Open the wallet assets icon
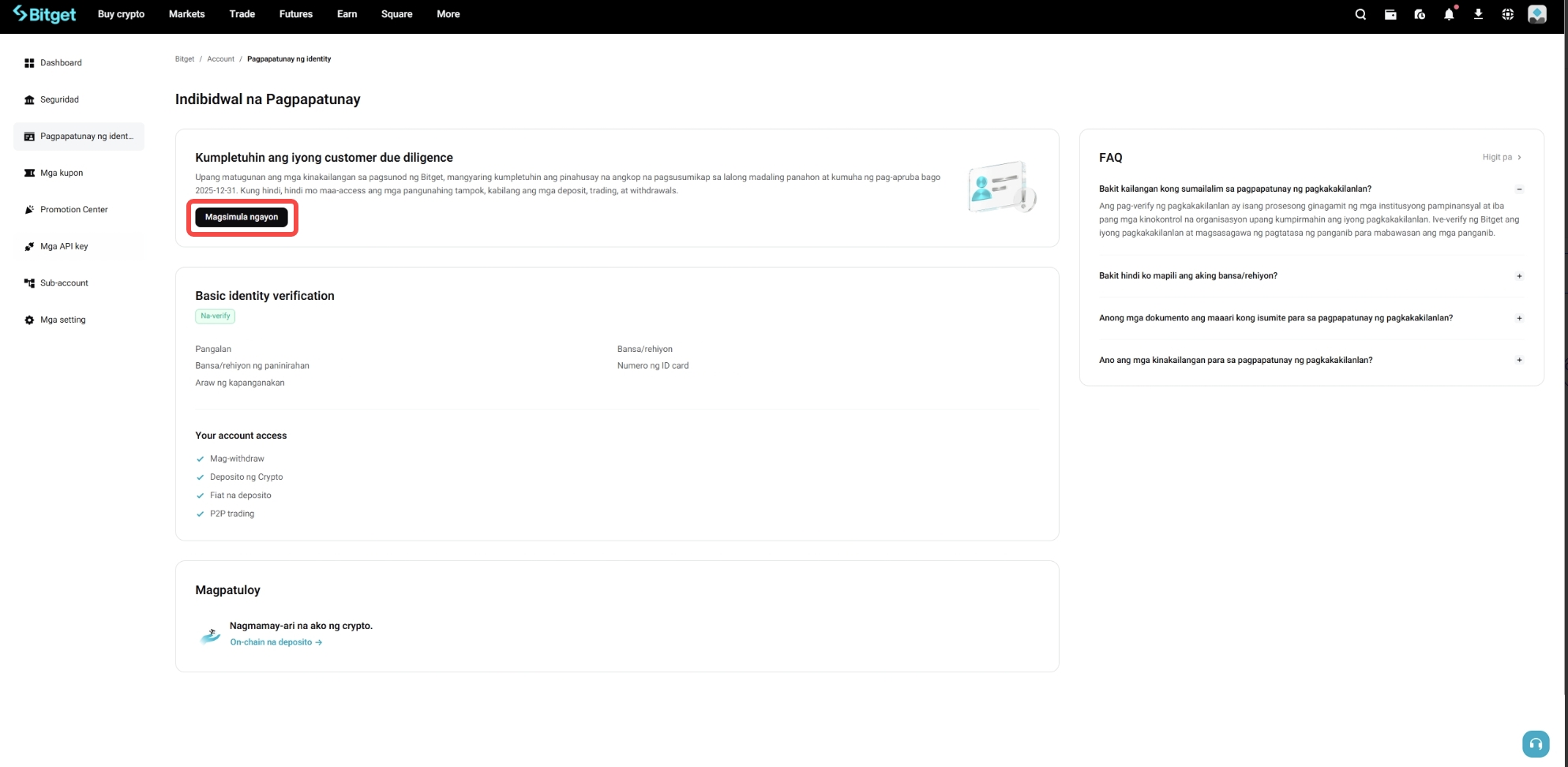This screenshot has height=767, width=1568. coord(1390,13)
